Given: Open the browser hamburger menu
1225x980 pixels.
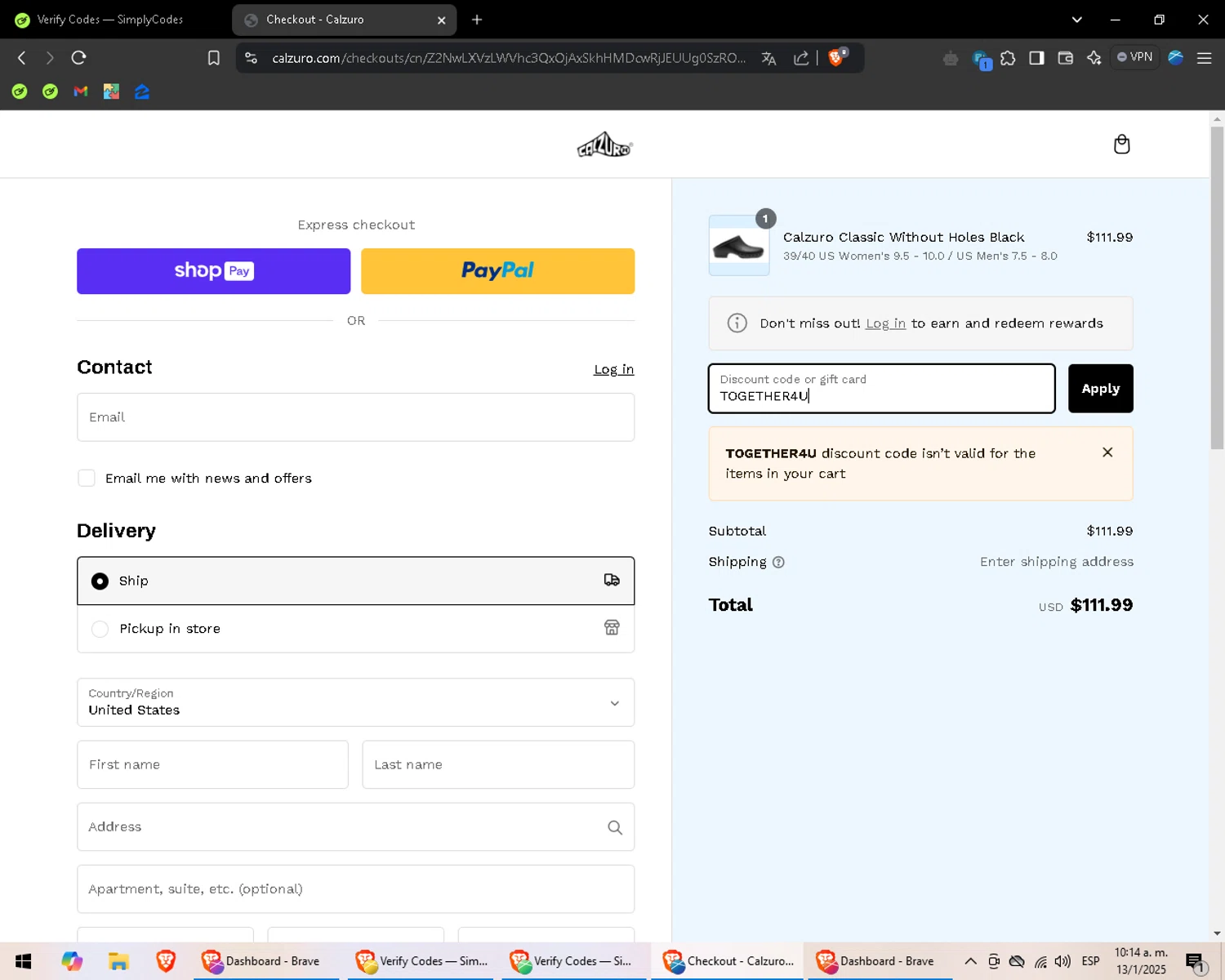Looking at the screenshot, I should coord(1204,58).
